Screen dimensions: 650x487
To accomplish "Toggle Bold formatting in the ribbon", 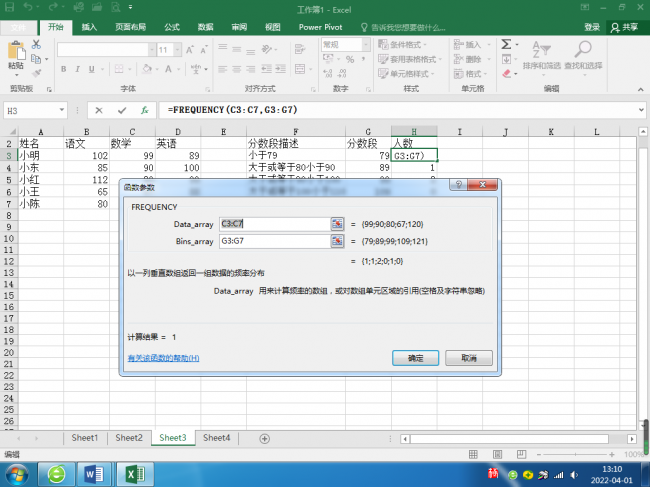I will 63,69.
